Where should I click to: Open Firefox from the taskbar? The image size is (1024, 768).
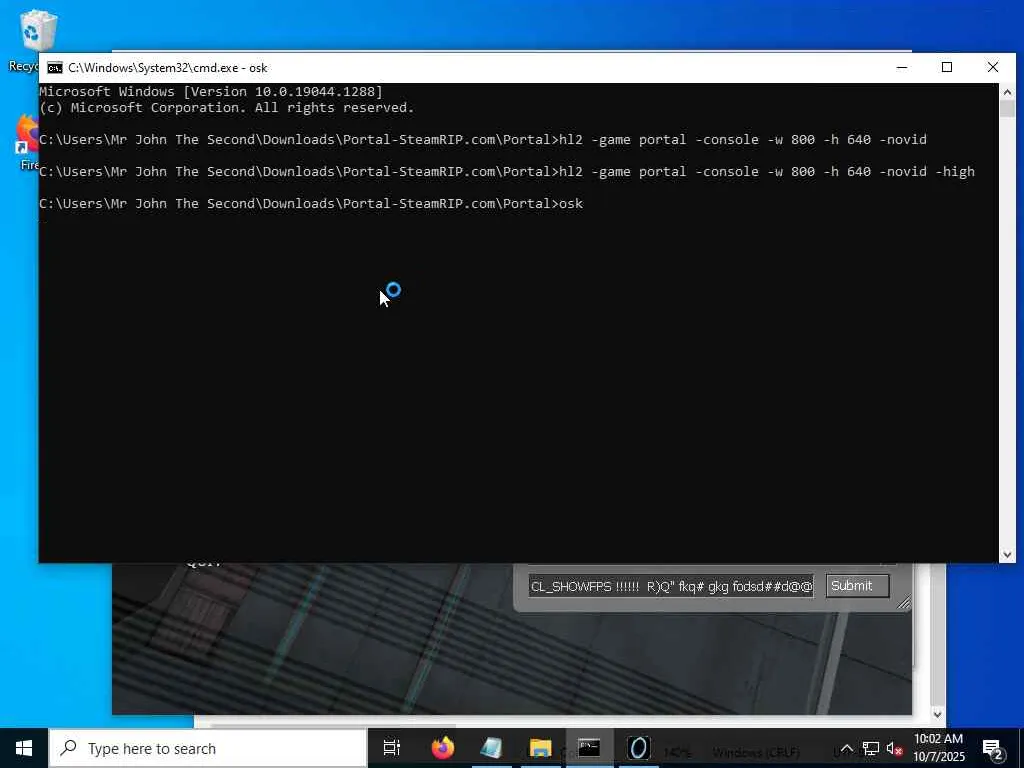pyautogui.click(x=443, y=748)
